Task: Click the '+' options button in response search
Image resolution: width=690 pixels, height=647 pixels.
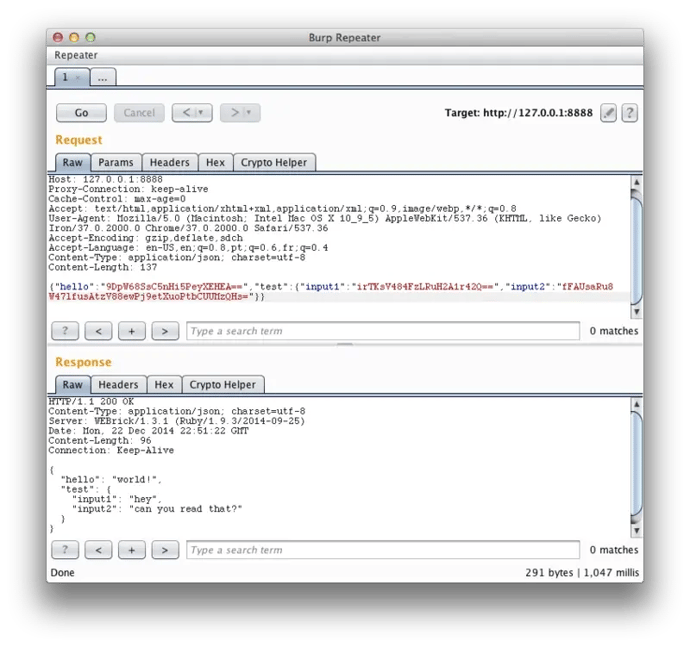Action: 132,550
